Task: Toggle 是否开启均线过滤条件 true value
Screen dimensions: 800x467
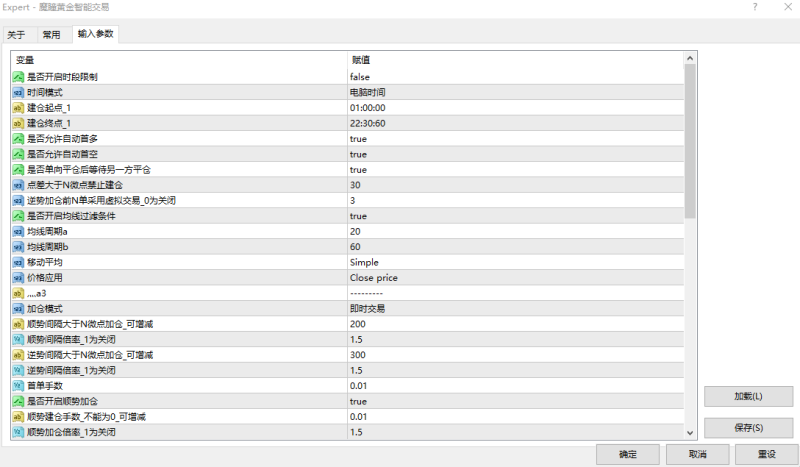Action: (358, 216)
